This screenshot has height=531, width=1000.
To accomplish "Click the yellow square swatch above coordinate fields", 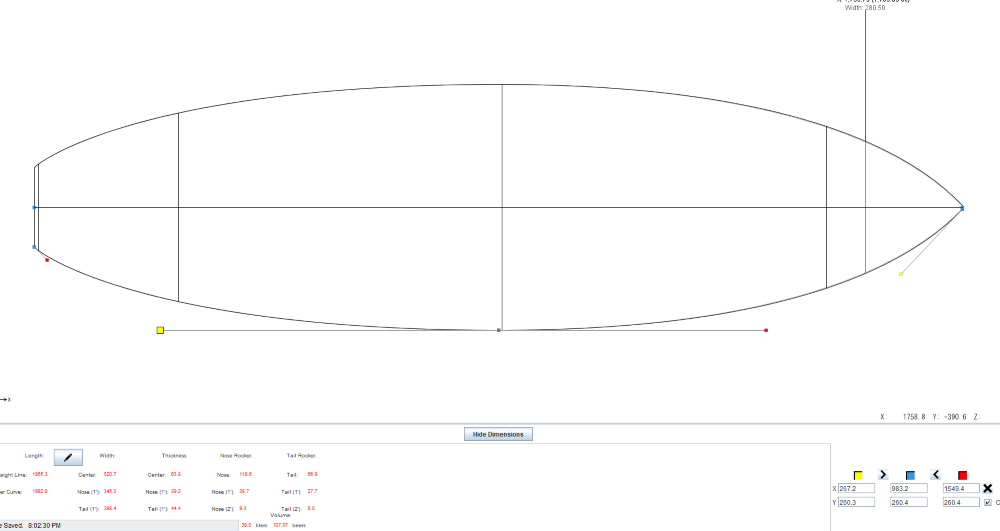I will pos(858,475).
